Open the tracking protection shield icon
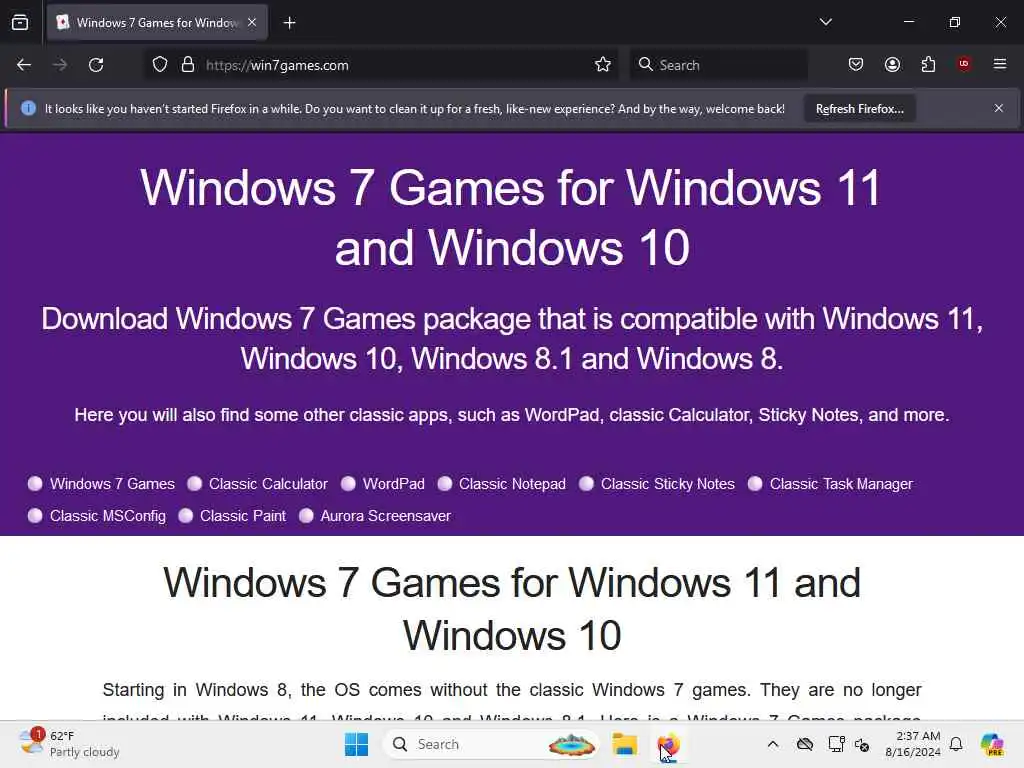The width and height of the screenshot is (1024, 768). click(x=160, y=65)
